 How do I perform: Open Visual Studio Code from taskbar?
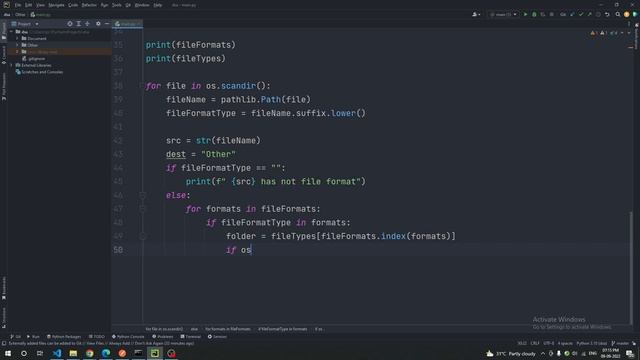coord(57,353)
